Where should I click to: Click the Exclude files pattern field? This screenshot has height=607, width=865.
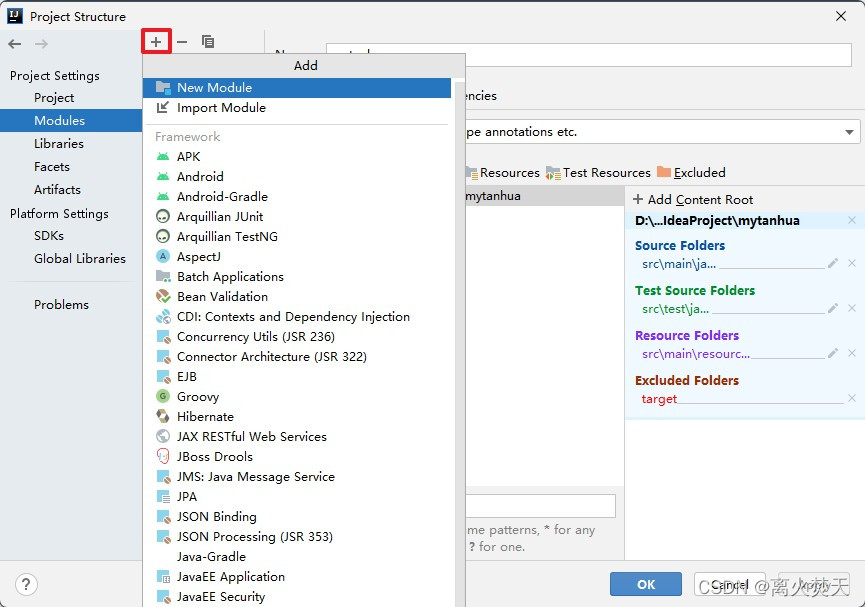coord(541,506)
